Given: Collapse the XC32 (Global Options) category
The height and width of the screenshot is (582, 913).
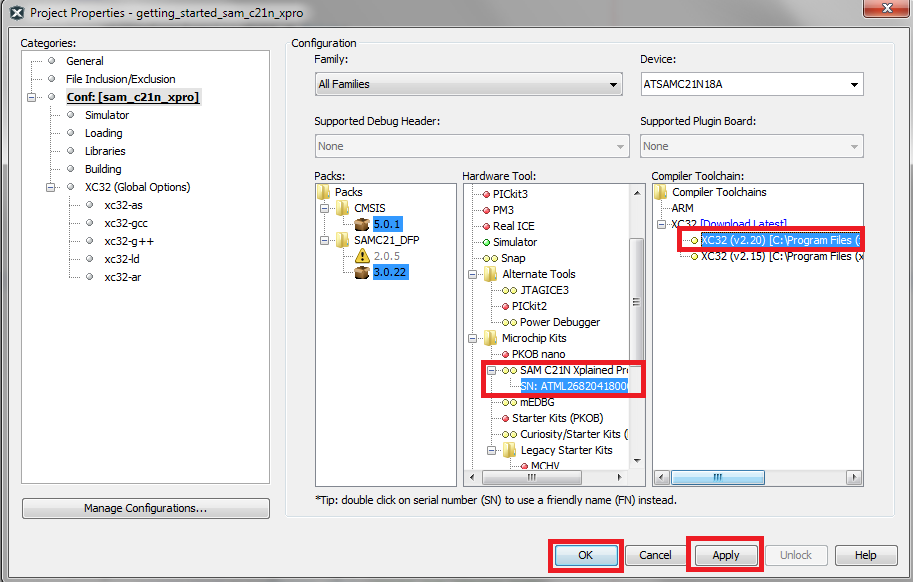Looking at the screenshot, I should coord(51,187).
